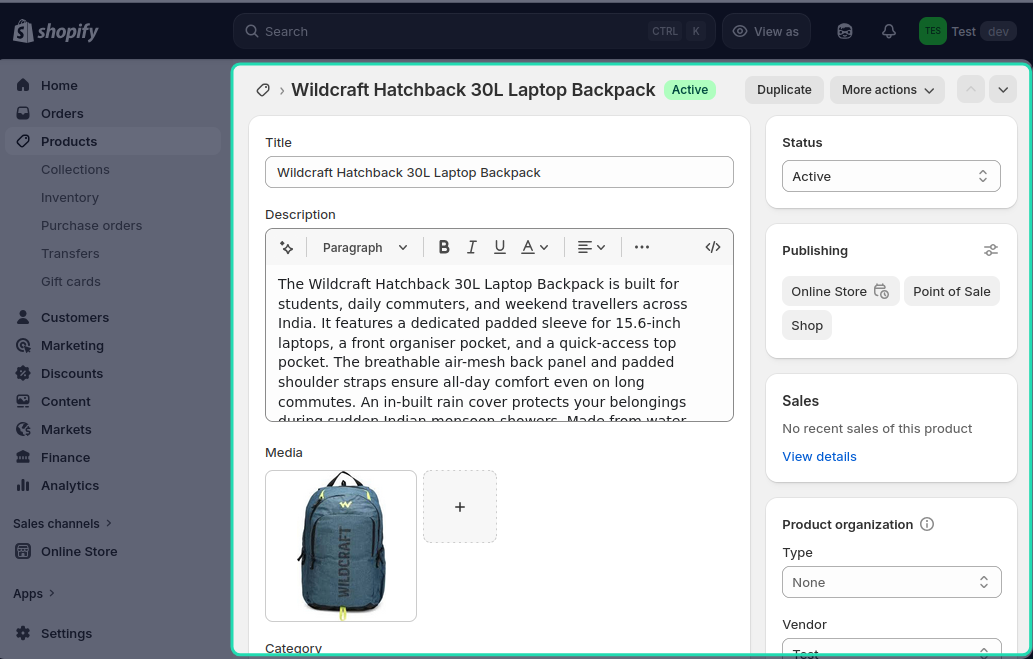Click the Customers person icon
Image resolution: width=1033 pixels, height=659 pixels.
(x=23, y=317)
